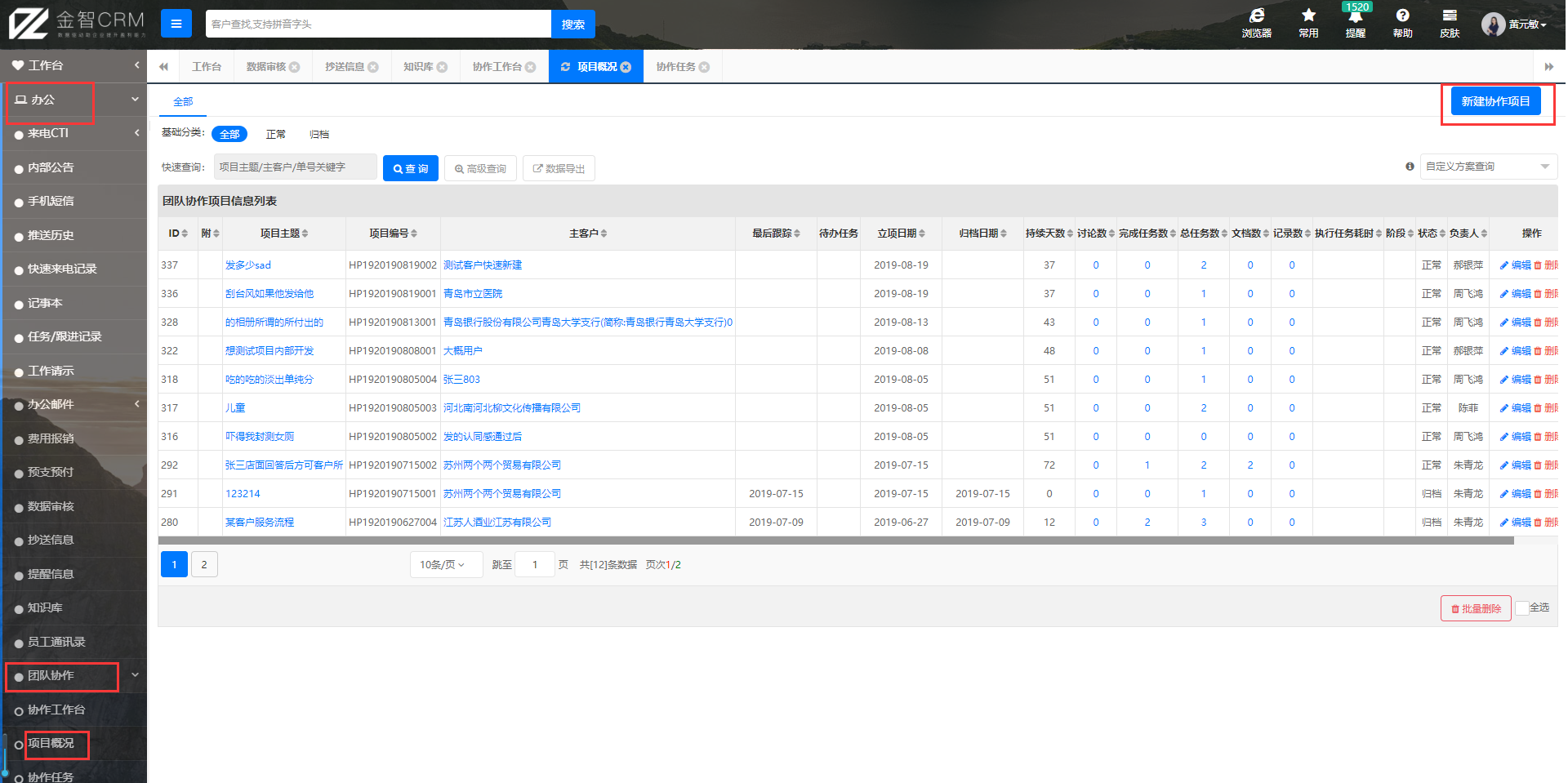Image resolution: width=1568 pixels, height=783 pixels.
Task: Sort by ID column
Action: pos(178,234)
